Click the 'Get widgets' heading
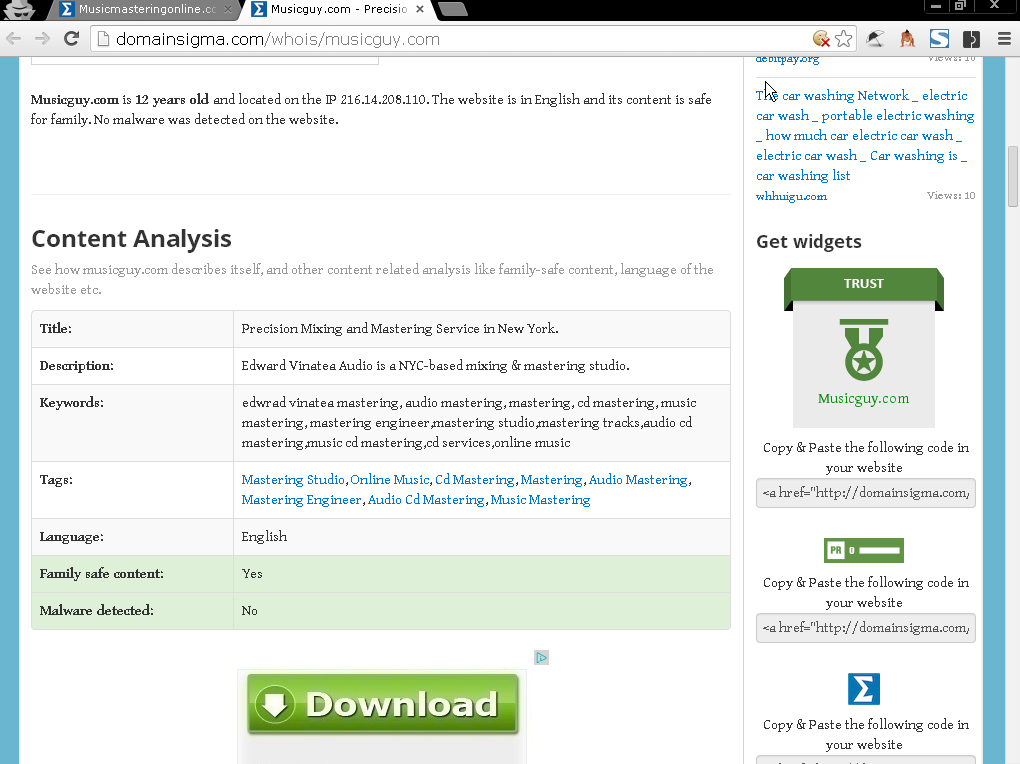Image resolution: width=1020 pixels, height=764 pixels. [x=809, y=241]
